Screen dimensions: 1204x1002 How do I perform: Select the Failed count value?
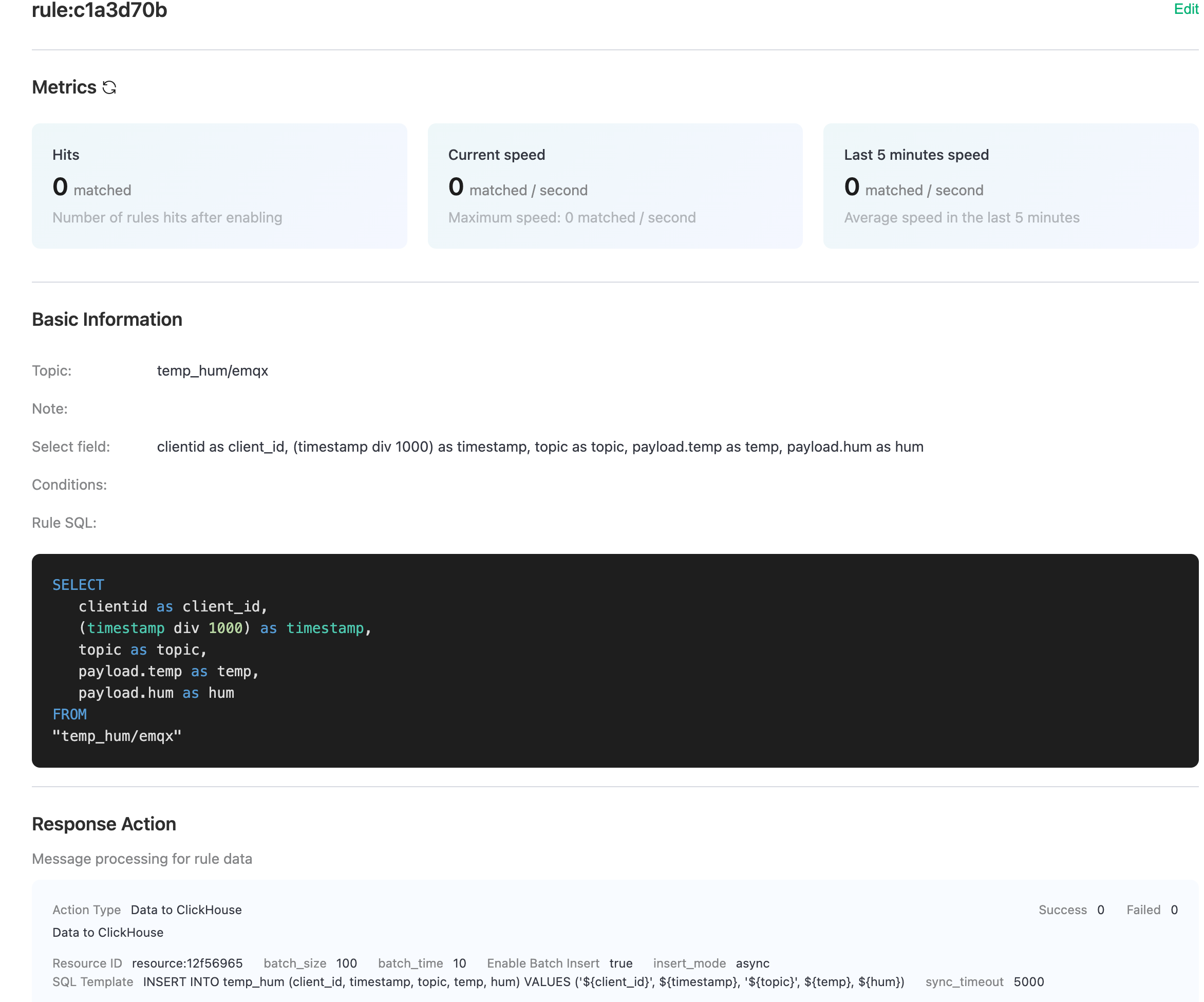(x=1174, y=910)
